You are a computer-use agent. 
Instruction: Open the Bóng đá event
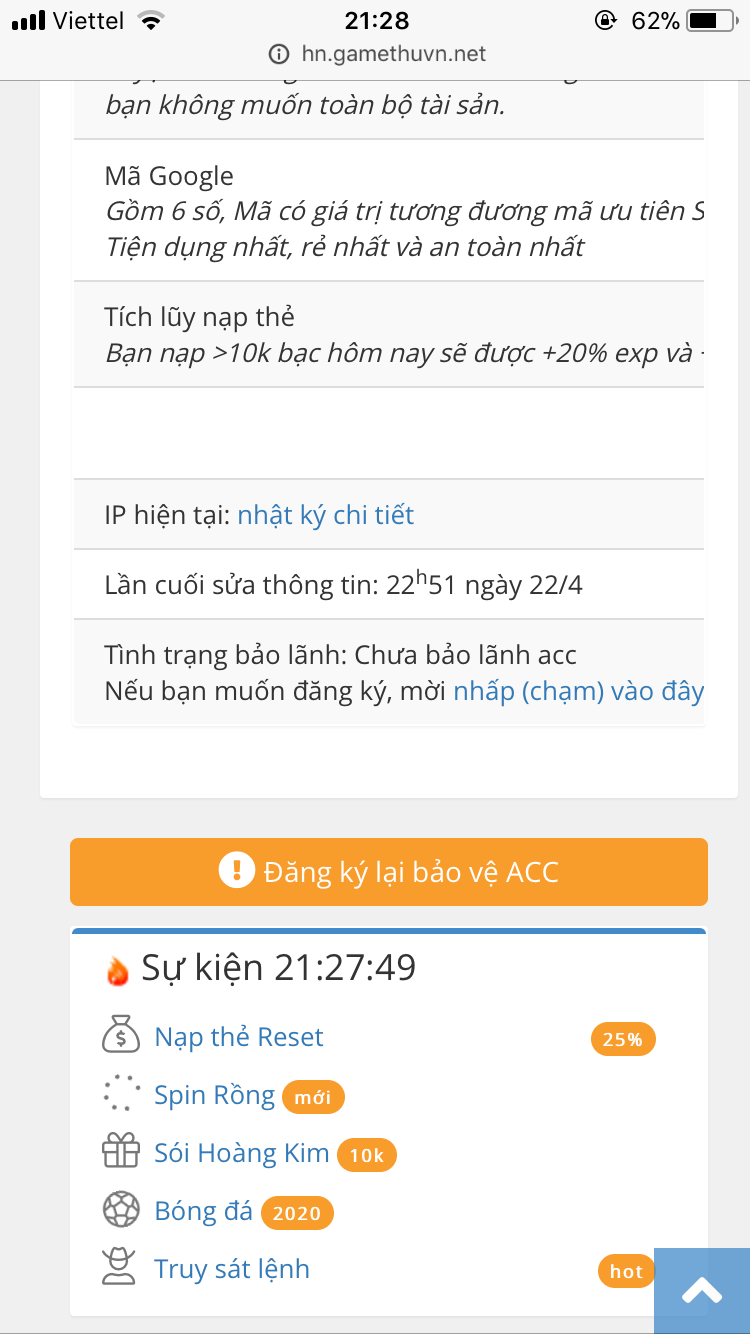tap(203, 1211)
